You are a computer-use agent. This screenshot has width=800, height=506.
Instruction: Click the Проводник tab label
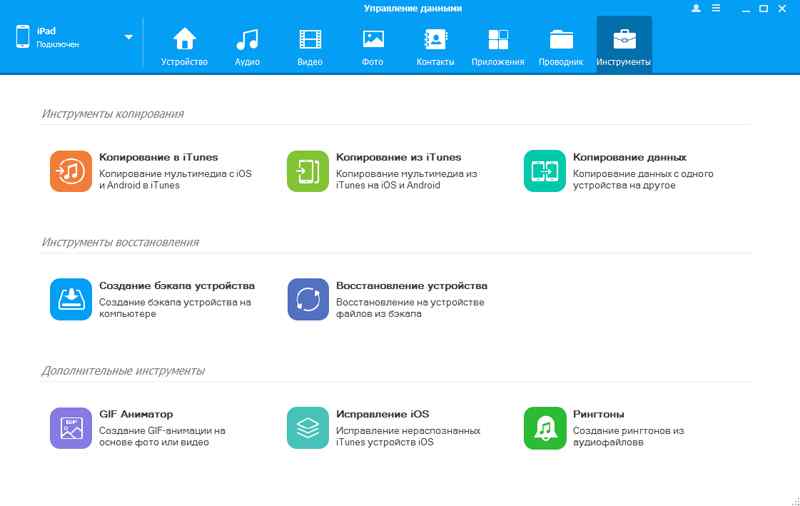(x=561, y=62)
